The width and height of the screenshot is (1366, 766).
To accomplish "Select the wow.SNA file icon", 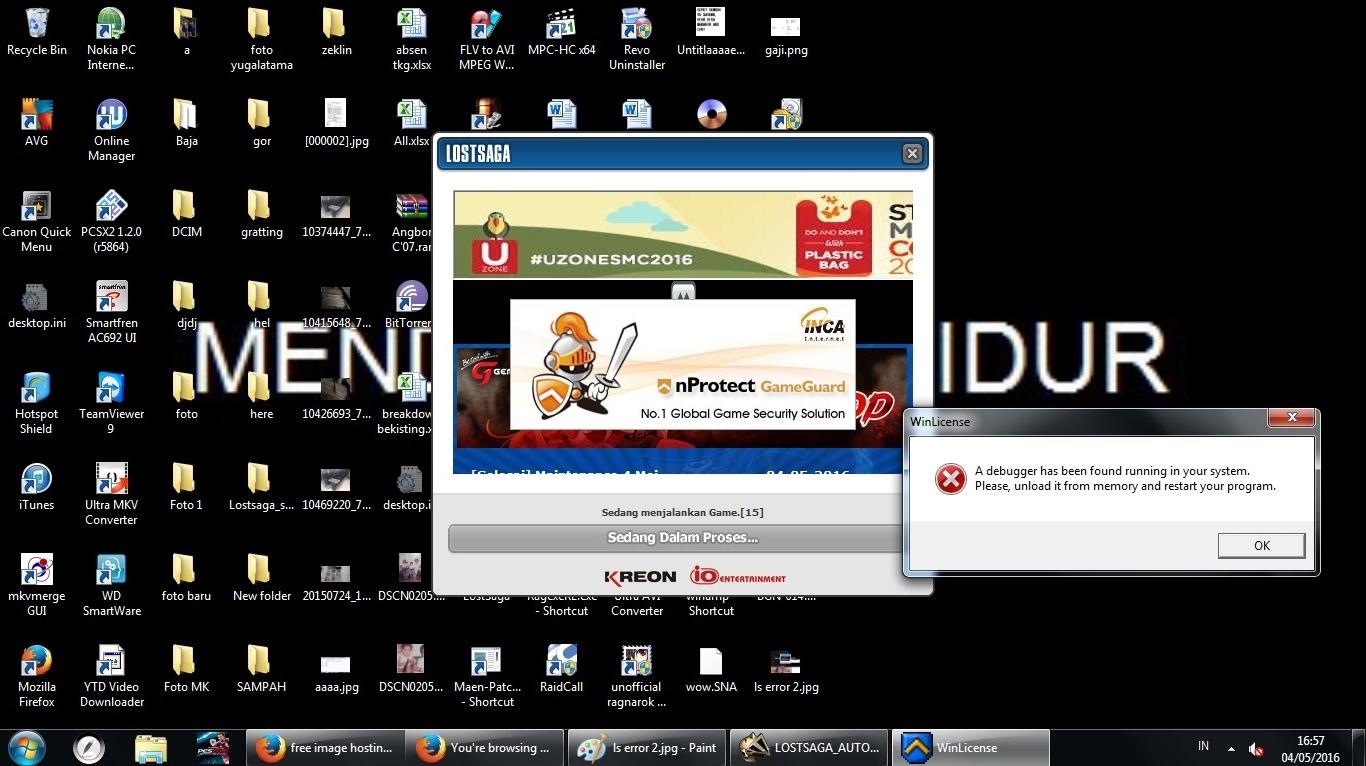I will (711, 669).
